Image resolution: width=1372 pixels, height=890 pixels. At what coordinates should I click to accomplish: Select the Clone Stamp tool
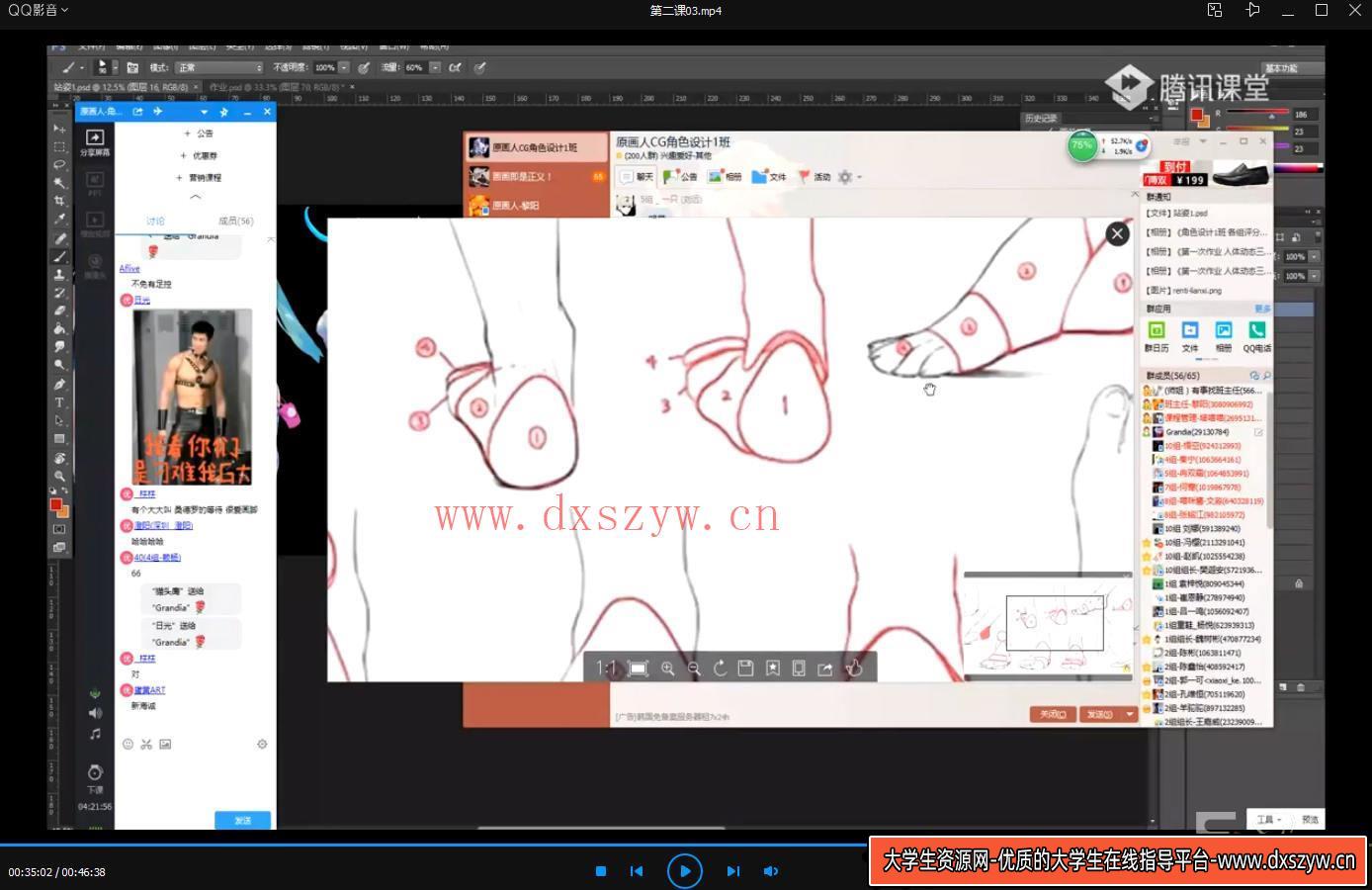click(59, 274)
